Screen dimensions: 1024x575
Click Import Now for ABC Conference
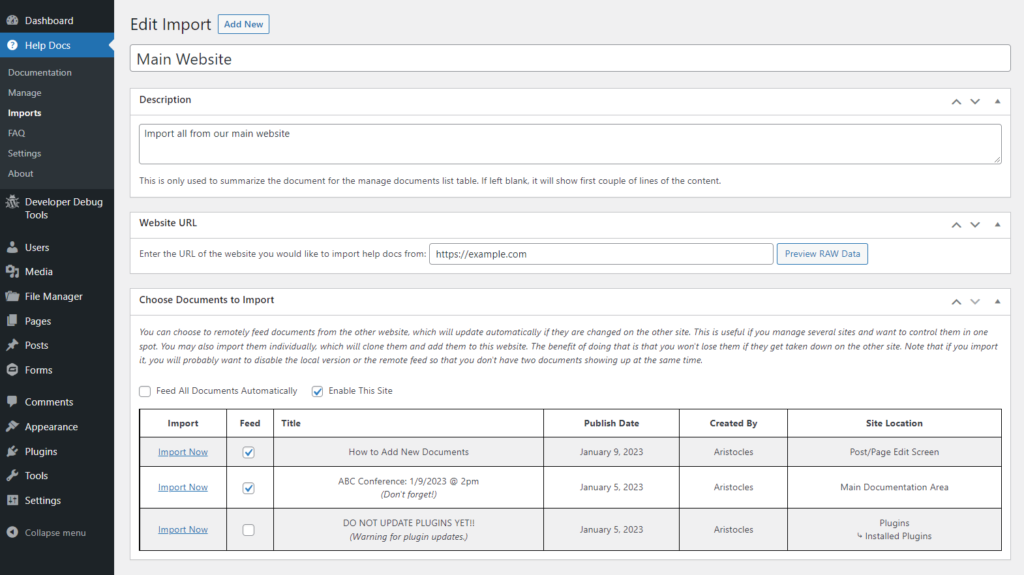(x=183, y=487)
